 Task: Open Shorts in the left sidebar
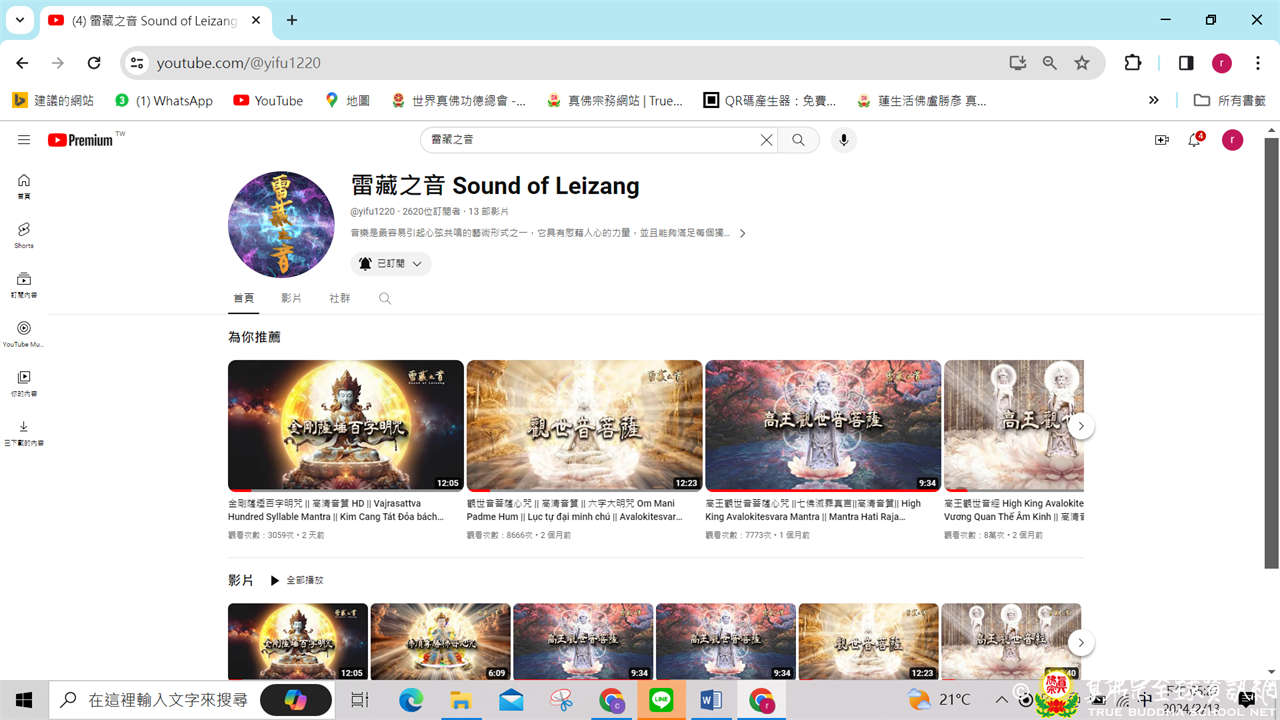click(x=24, y=234)
